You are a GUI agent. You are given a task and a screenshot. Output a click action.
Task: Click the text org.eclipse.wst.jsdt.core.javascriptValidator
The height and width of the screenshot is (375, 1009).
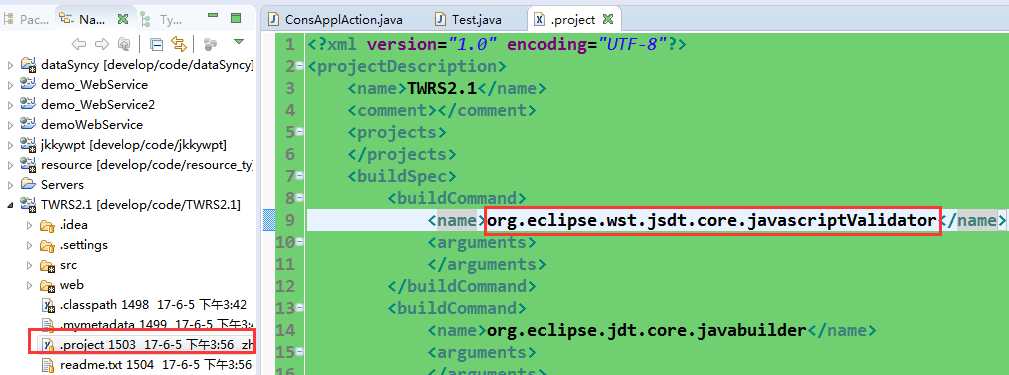tap(712, 221)
